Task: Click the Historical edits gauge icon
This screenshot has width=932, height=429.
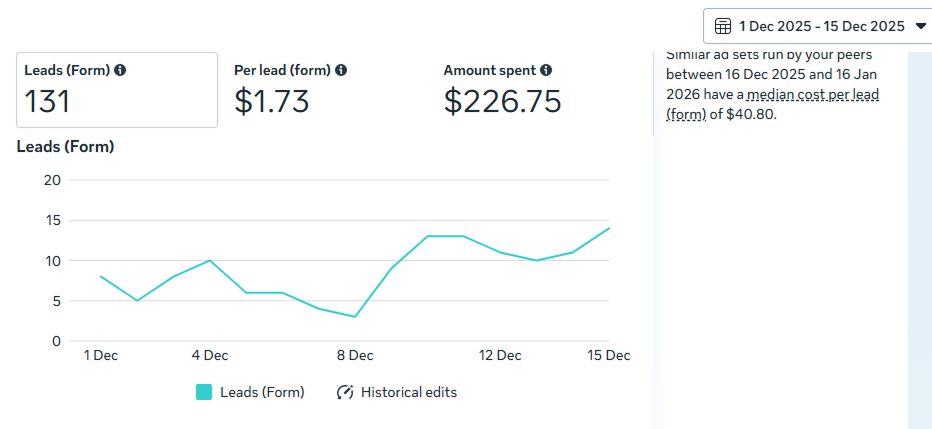Action: coord(345,392)
